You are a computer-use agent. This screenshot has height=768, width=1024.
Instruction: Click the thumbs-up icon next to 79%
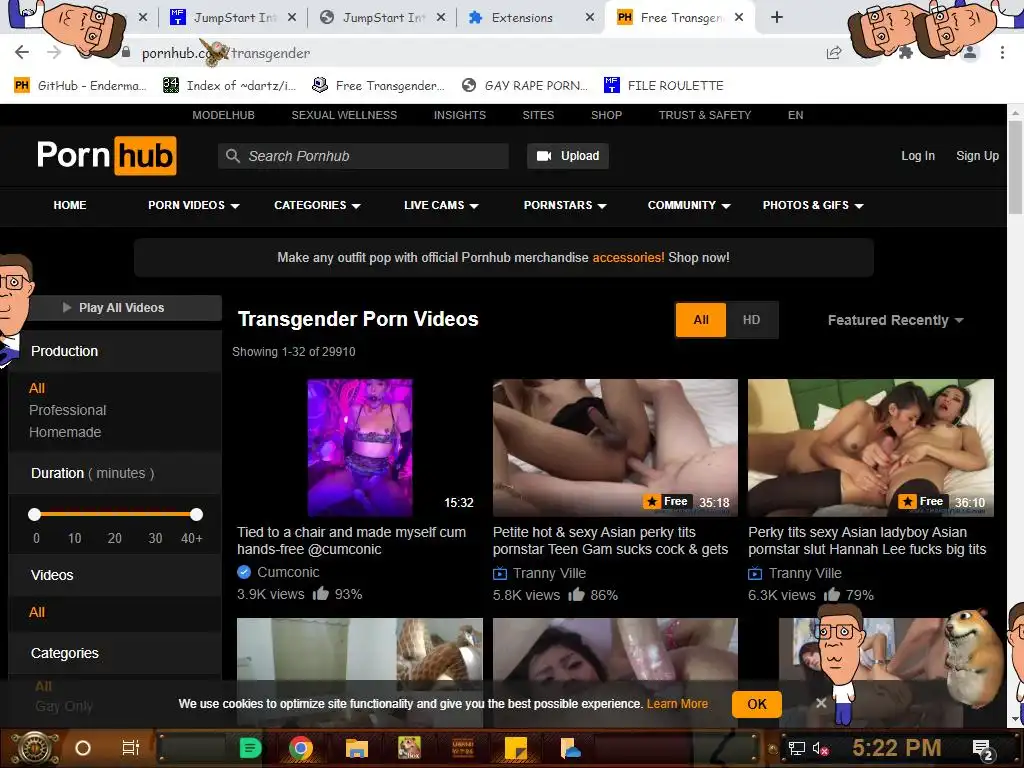tap(831, 594)
